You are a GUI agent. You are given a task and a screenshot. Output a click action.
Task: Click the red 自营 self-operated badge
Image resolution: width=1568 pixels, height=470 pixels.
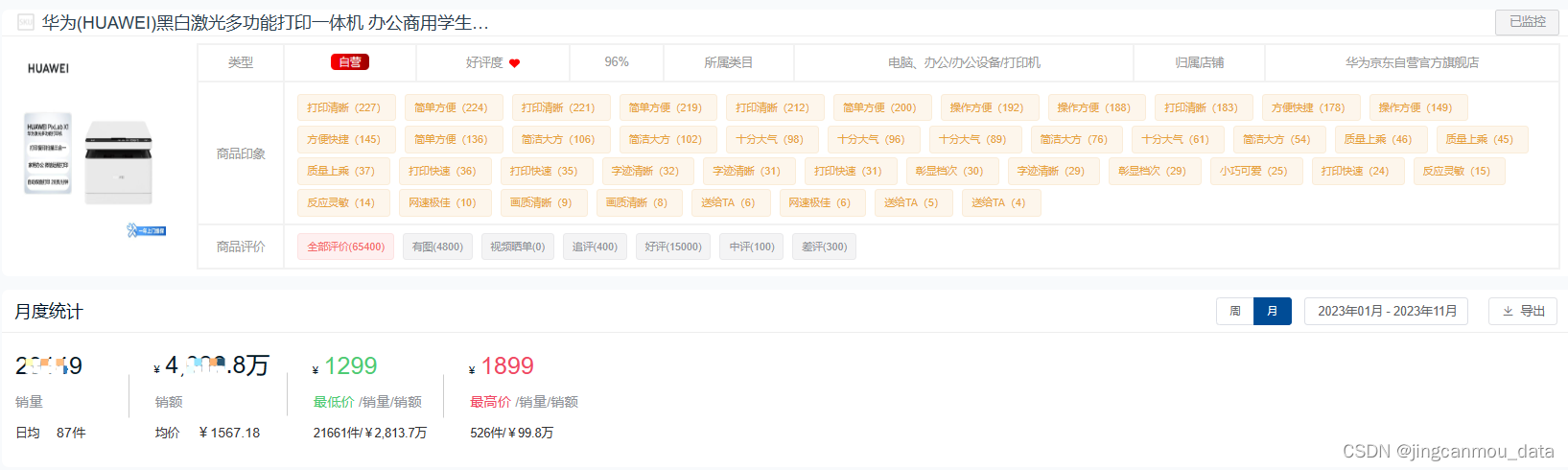pos(350,62)
